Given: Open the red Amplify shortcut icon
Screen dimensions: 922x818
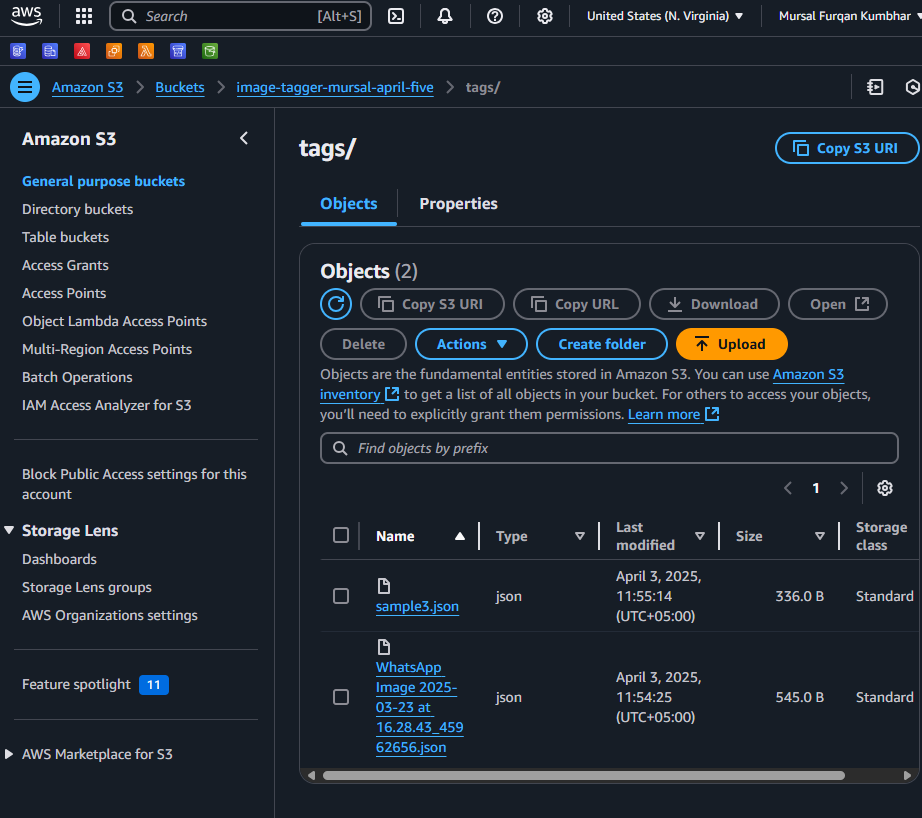Looking at the screenshot, I should (82, 51).
